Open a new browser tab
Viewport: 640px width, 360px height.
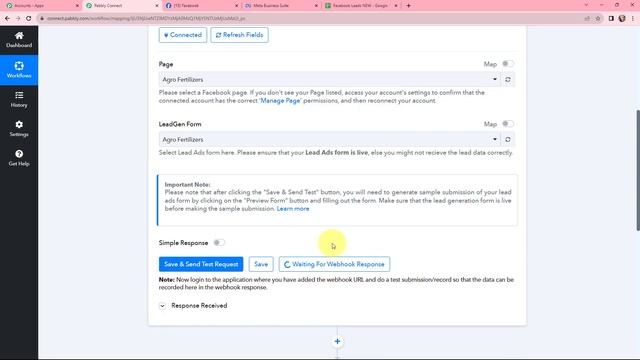point(409,6)
